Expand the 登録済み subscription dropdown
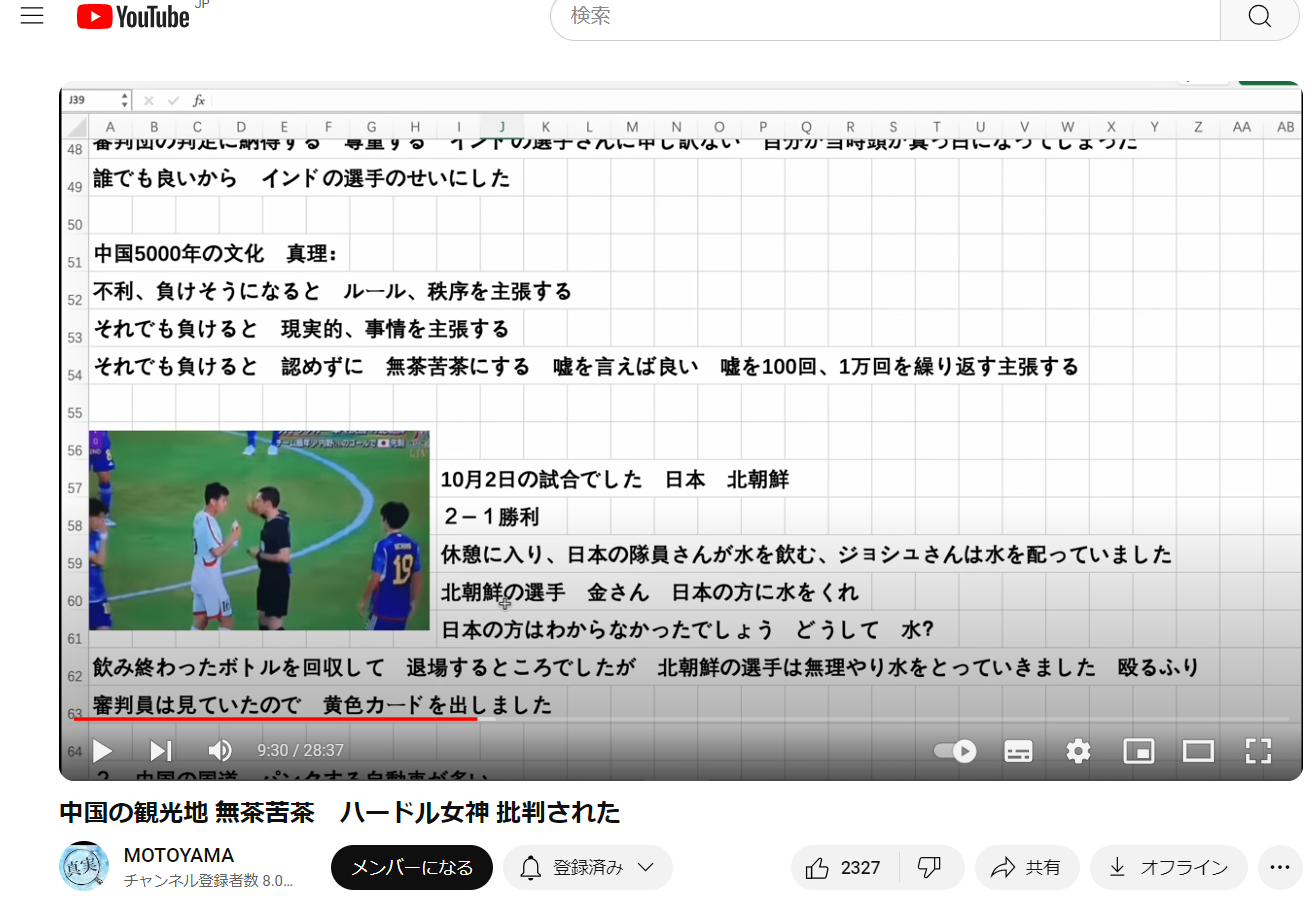 click(588, 868)
